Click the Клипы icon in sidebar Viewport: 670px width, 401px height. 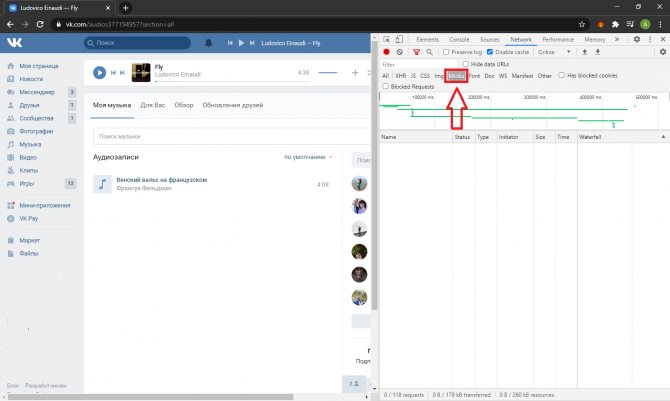click(11, 171)
